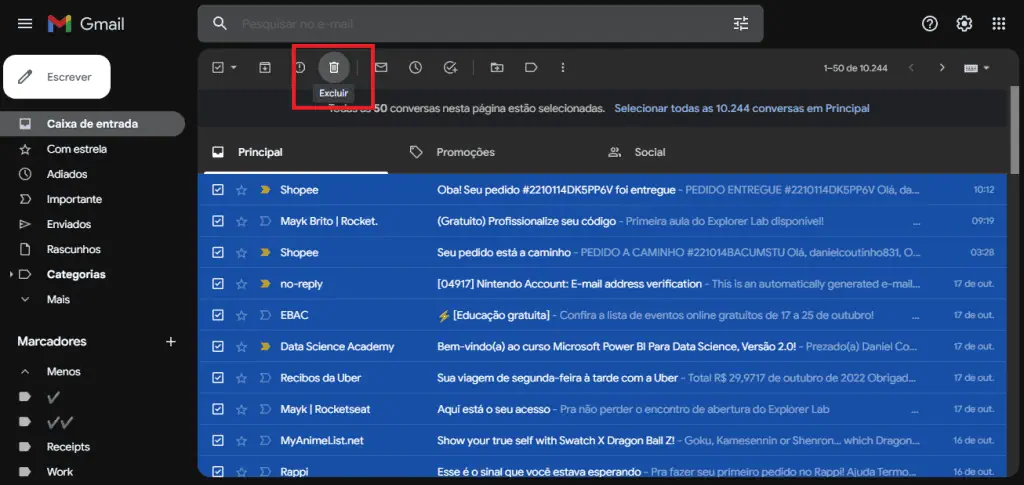Toggle the select-all checkbox in toolbar
This screenshot has height=485, width=1024.
tap(218, 67)
